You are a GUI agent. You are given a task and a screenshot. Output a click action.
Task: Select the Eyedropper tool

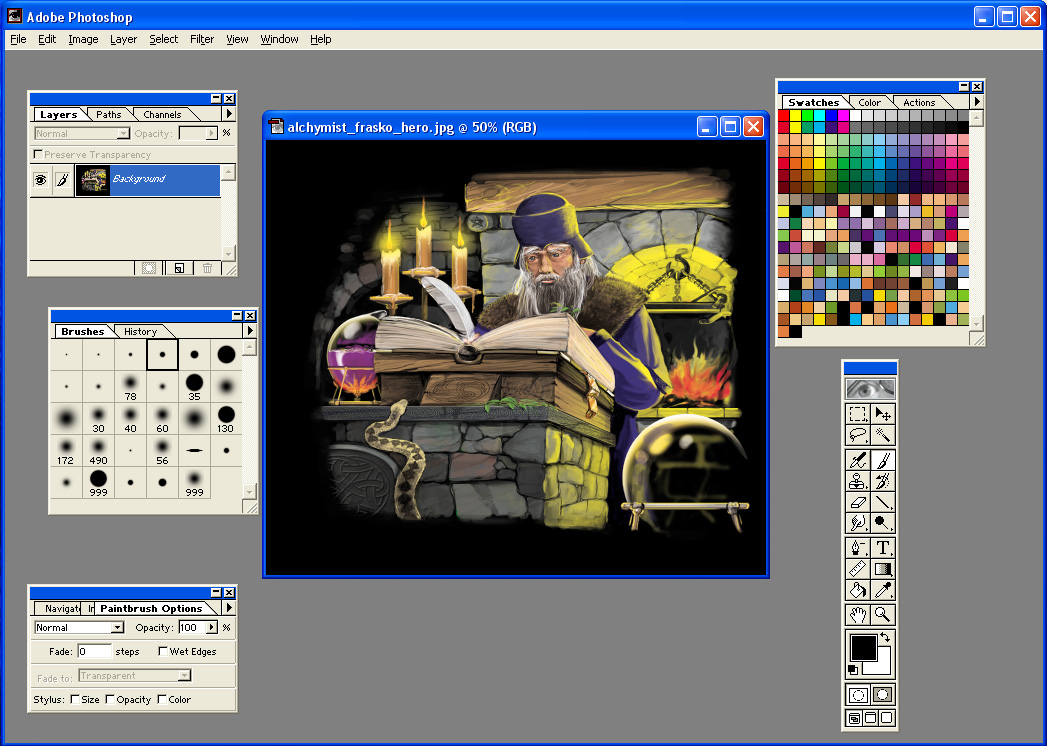[x=883, y=590]
